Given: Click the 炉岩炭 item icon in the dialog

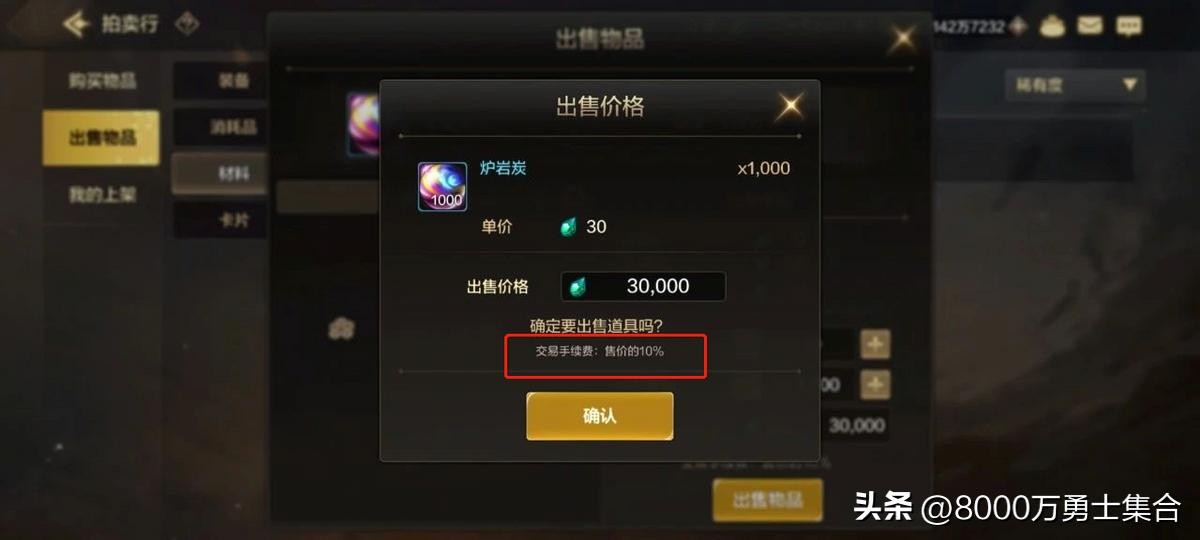Looking at the screenshot, I should pos(442,185).
